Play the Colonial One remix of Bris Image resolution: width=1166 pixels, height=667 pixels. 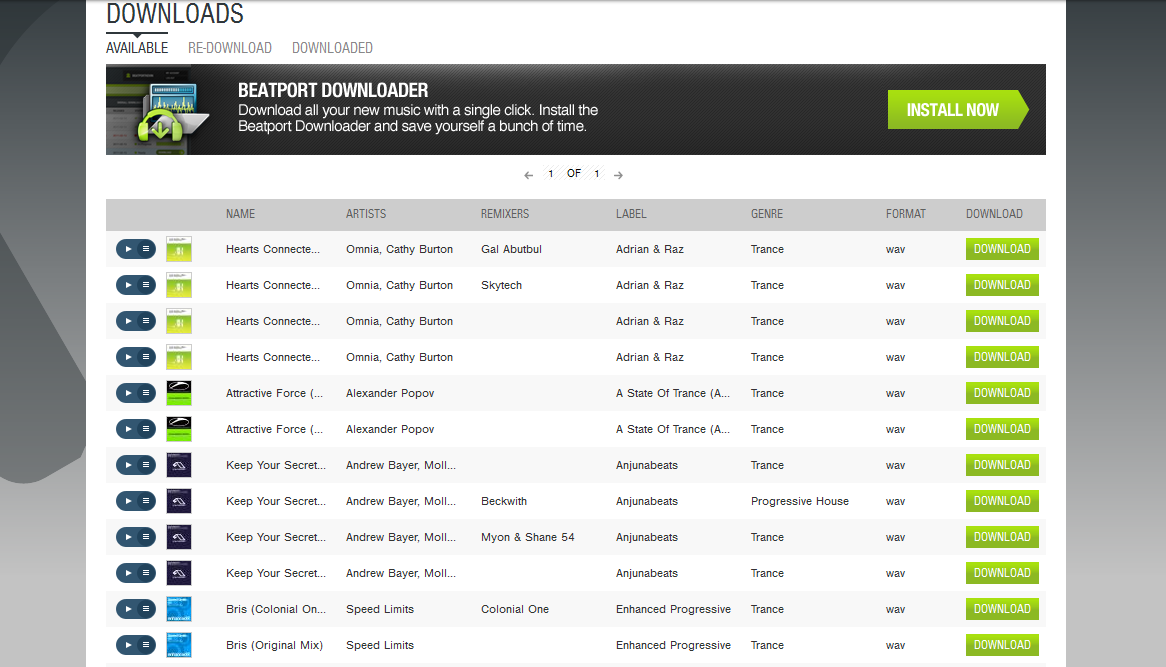point(128,609)
